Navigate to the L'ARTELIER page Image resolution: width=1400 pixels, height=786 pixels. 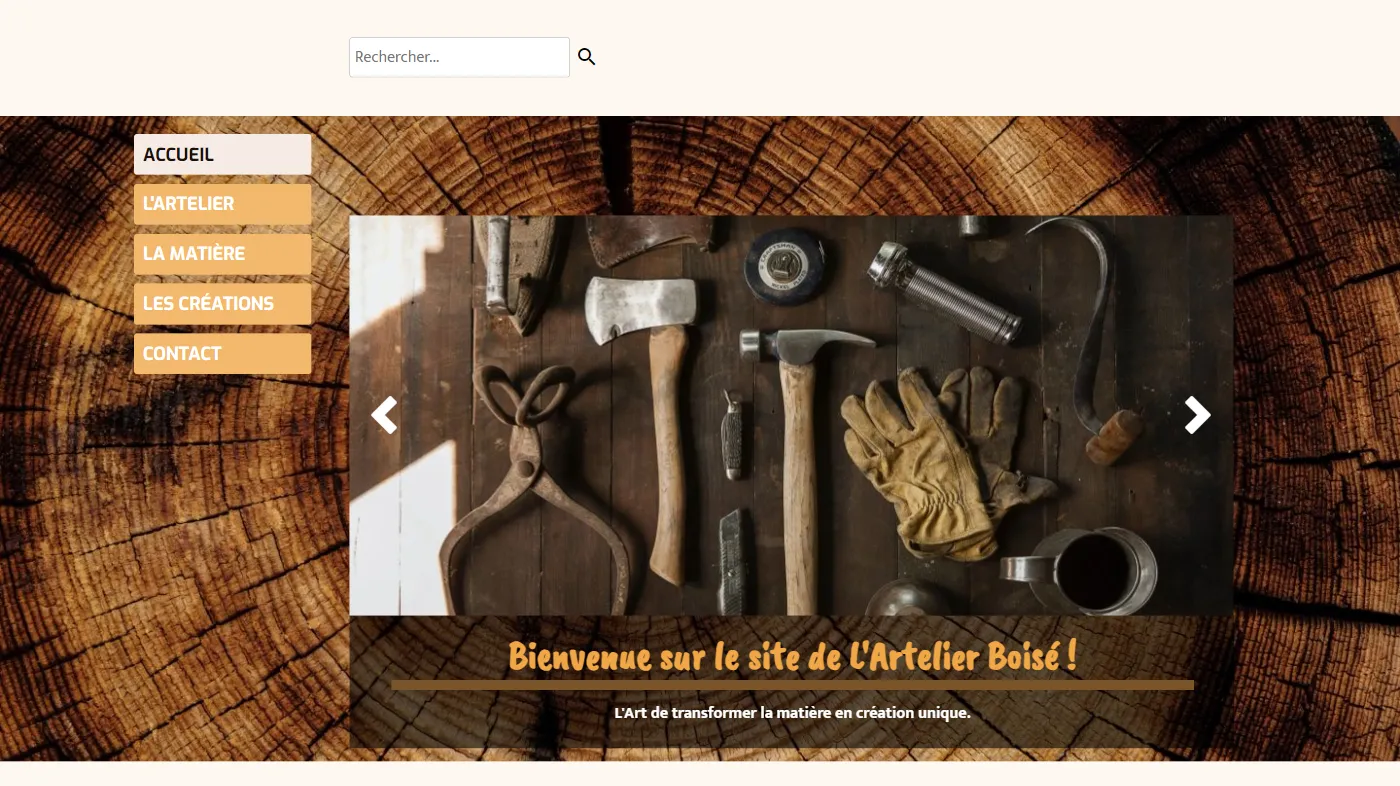pos(222,204)
